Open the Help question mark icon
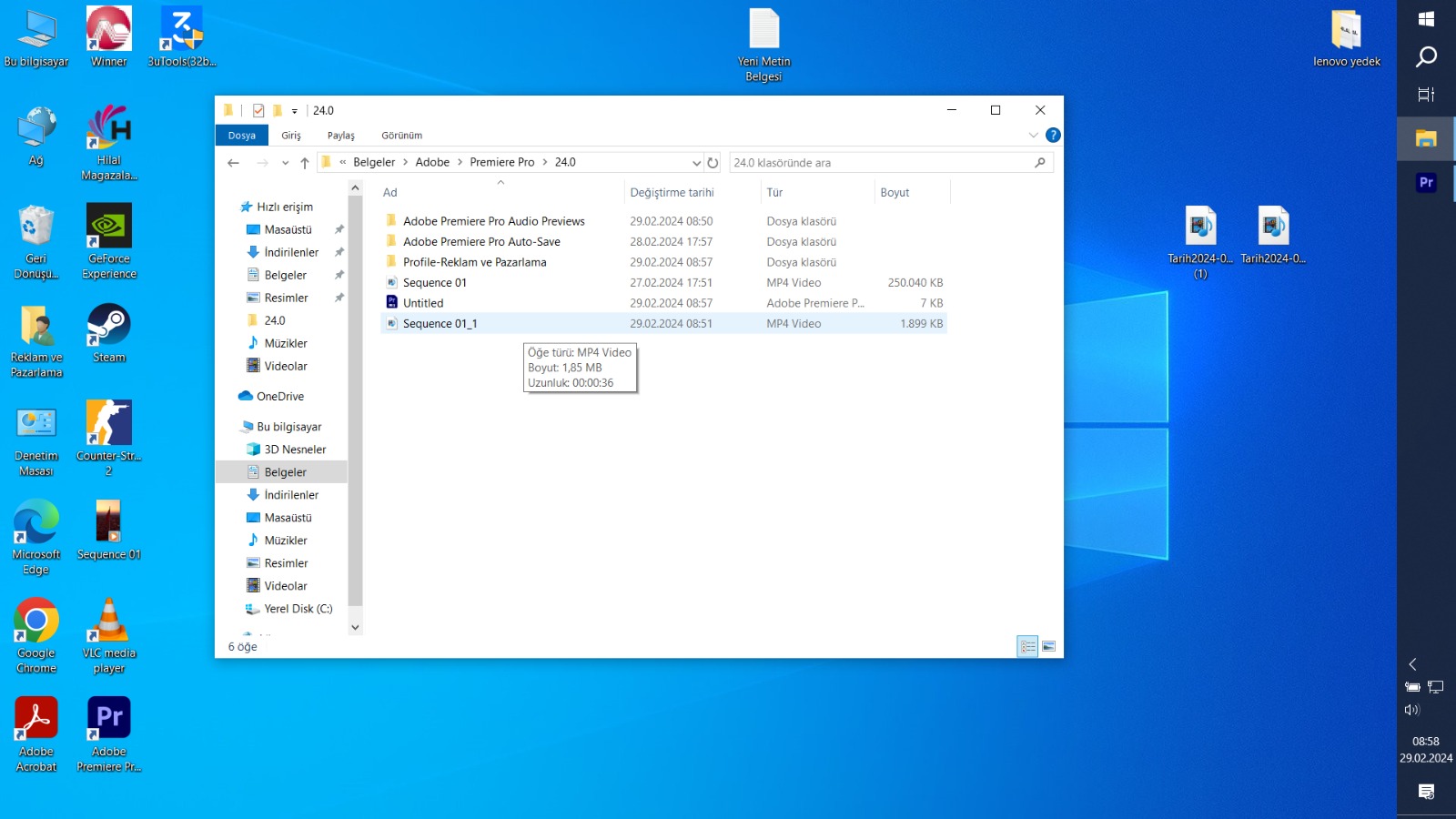The height and width of the screenshot is (819, 1456). pyautogui.click(x=1053, y=136)
